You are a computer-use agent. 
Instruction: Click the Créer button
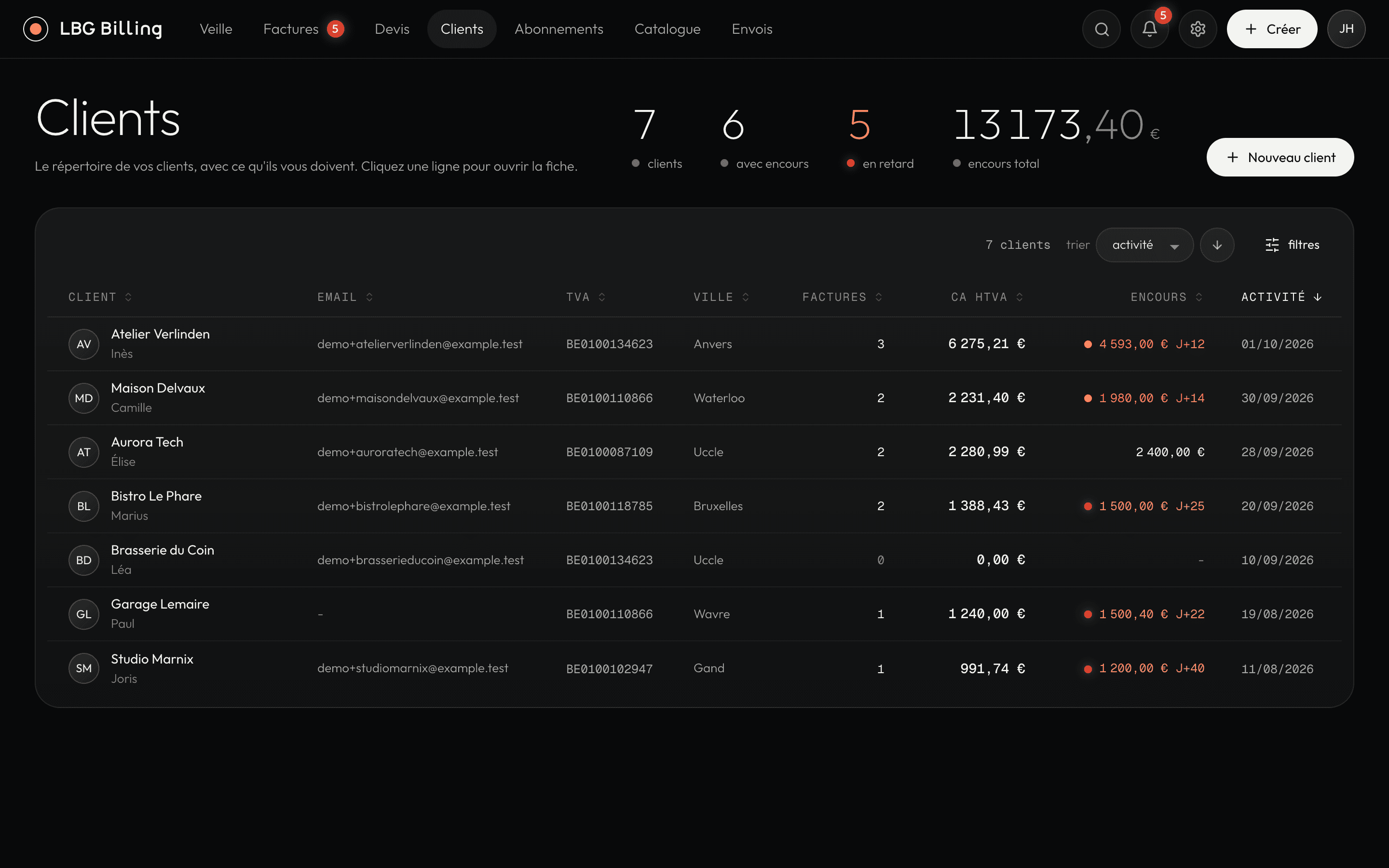coord(1271,29)
